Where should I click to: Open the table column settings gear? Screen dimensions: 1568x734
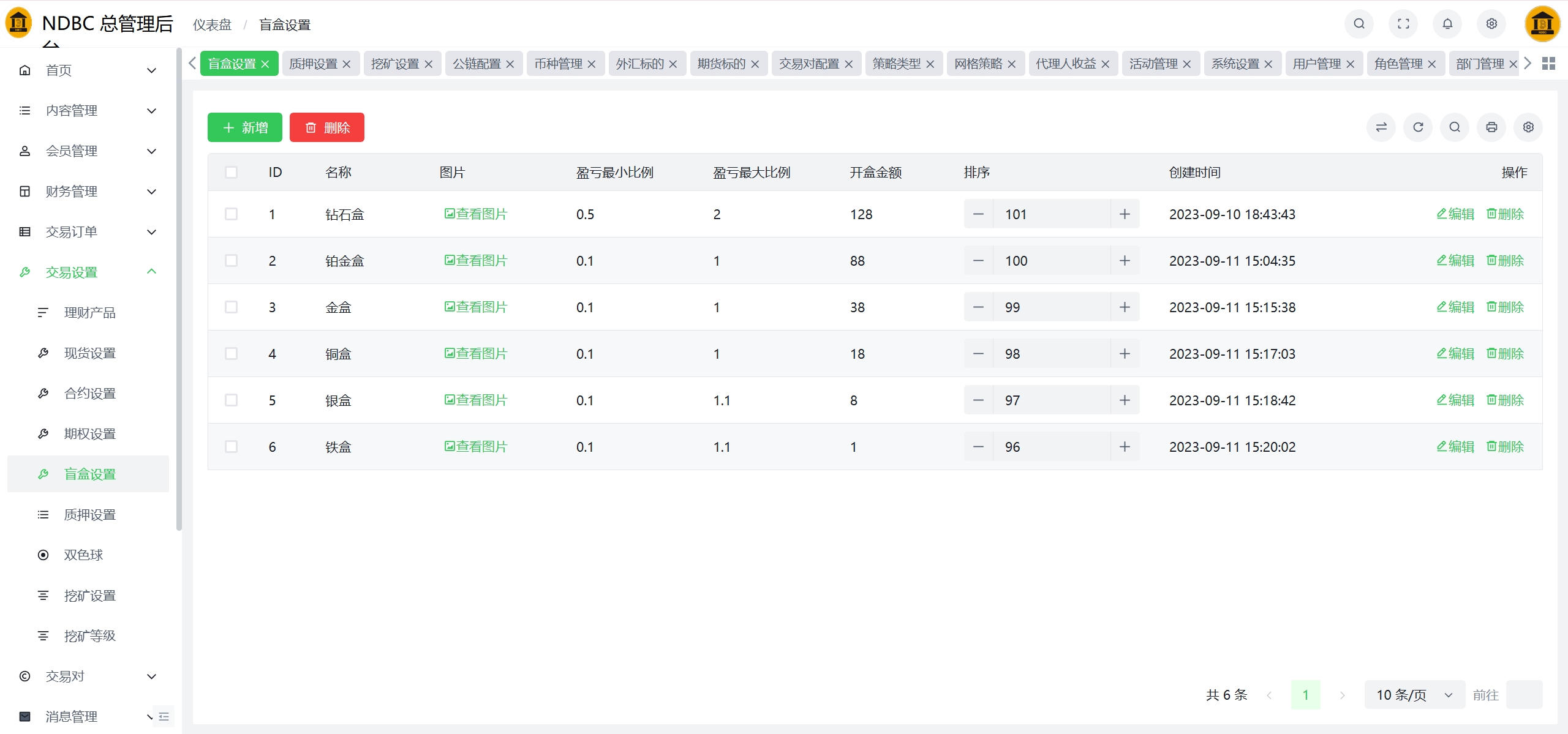(x=1528, y=127)
